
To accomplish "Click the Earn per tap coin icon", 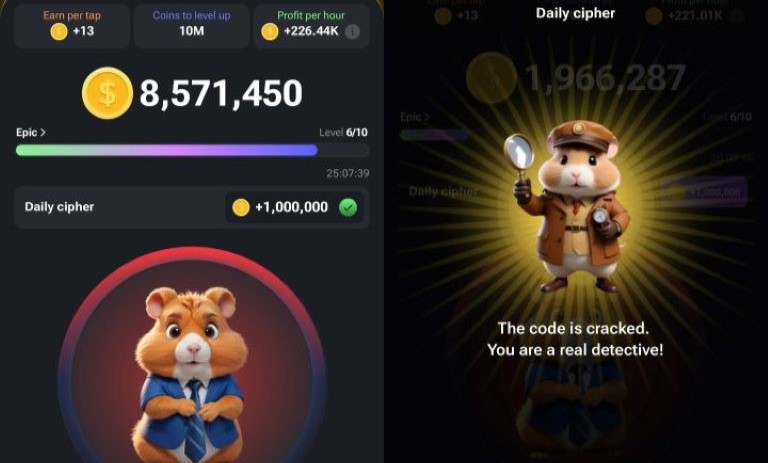I will (x=59, y=31).
